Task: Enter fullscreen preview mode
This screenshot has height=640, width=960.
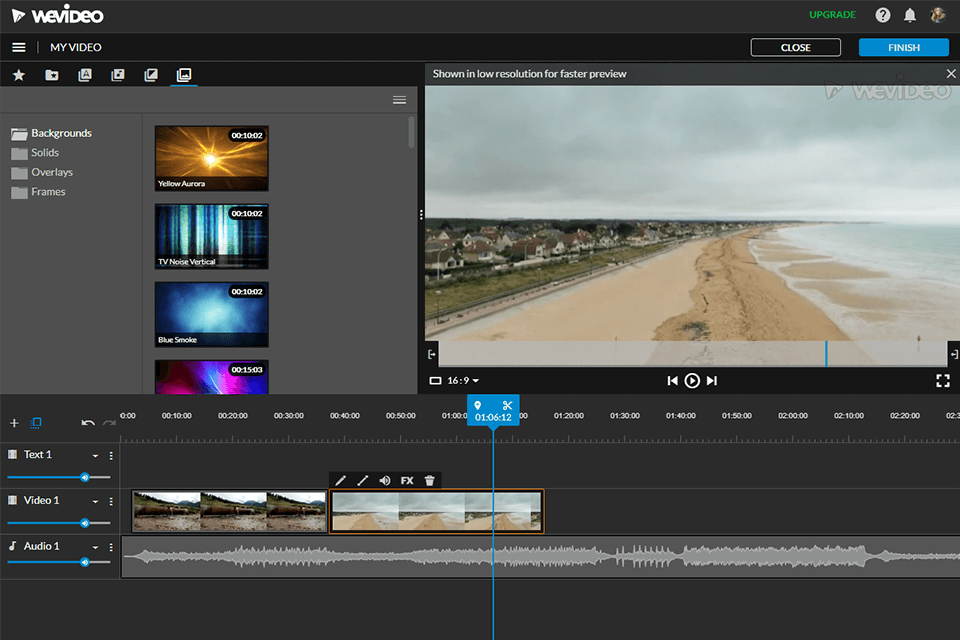Action: click(x=943, y=381)
